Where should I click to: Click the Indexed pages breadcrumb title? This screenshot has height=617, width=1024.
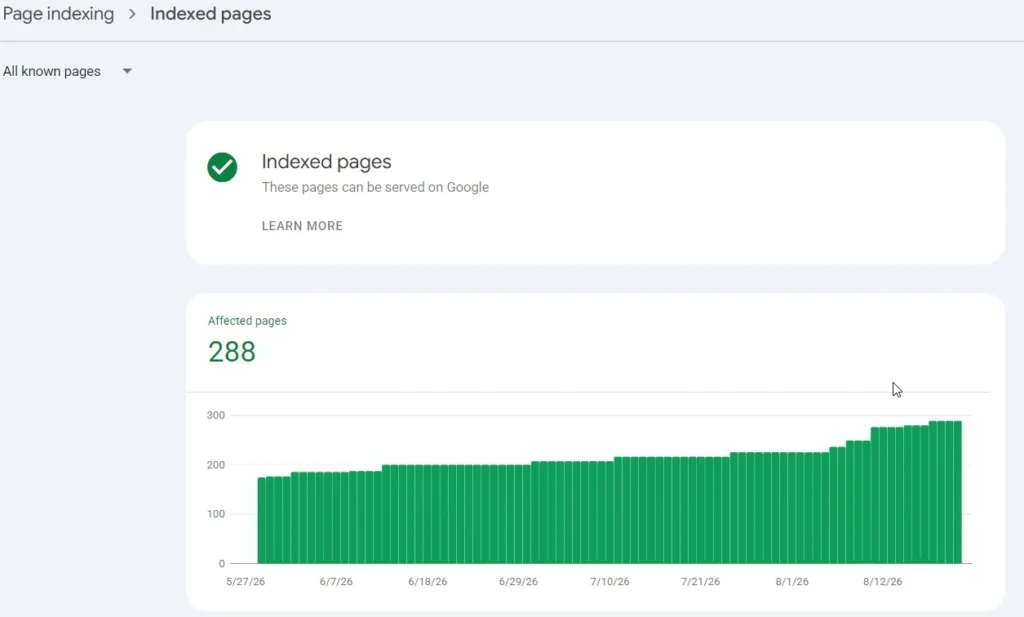coord(210,14)
